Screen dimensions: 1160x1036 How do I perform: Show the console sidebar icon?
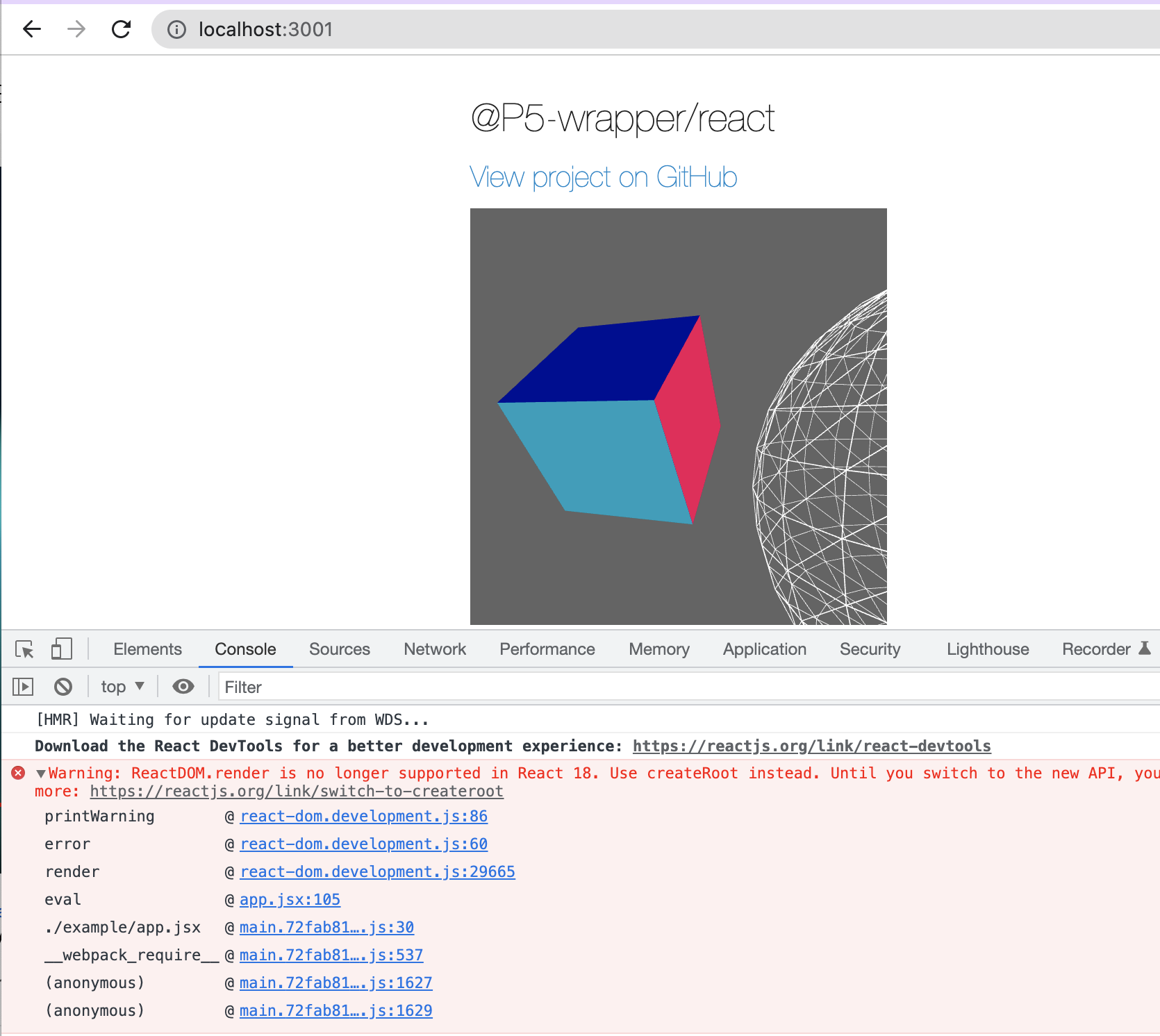(23, 687)
